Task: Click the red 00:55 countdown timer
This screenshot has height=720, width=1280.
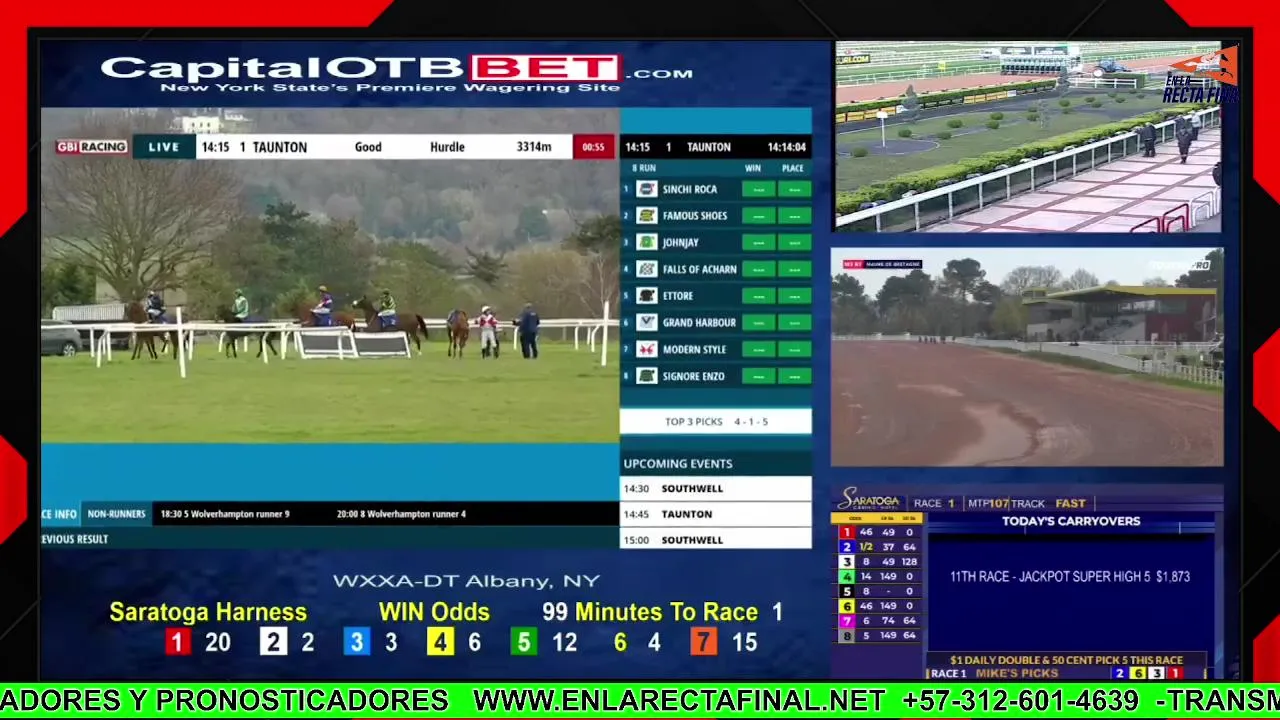Action: pyautogui.click(x=593, y=147)
